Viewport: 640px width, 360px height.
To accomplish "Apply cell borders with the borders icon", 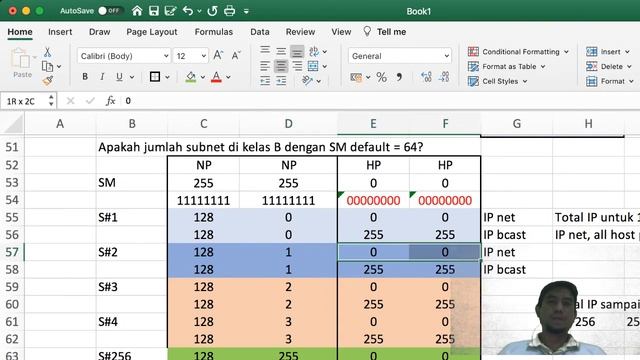I will pyautogui.click(x=155, y=77).
